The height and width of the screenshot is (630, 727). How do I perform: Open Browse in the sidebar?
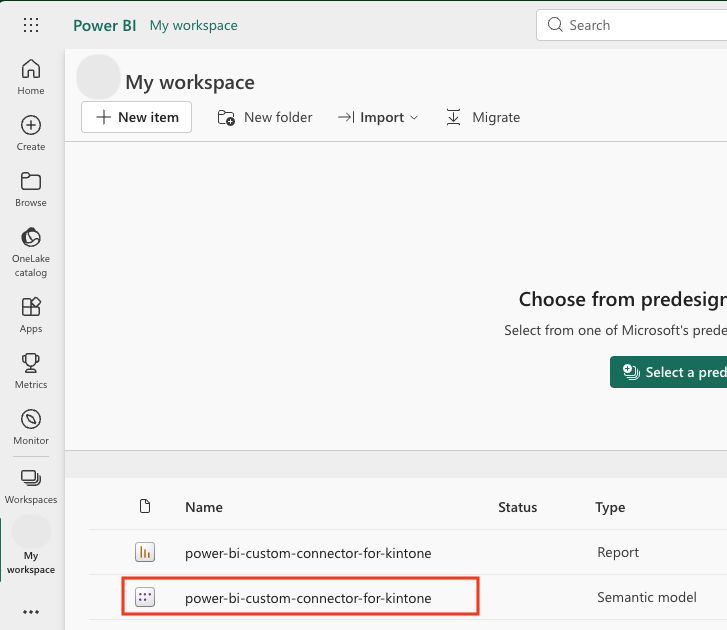(31, 190)
